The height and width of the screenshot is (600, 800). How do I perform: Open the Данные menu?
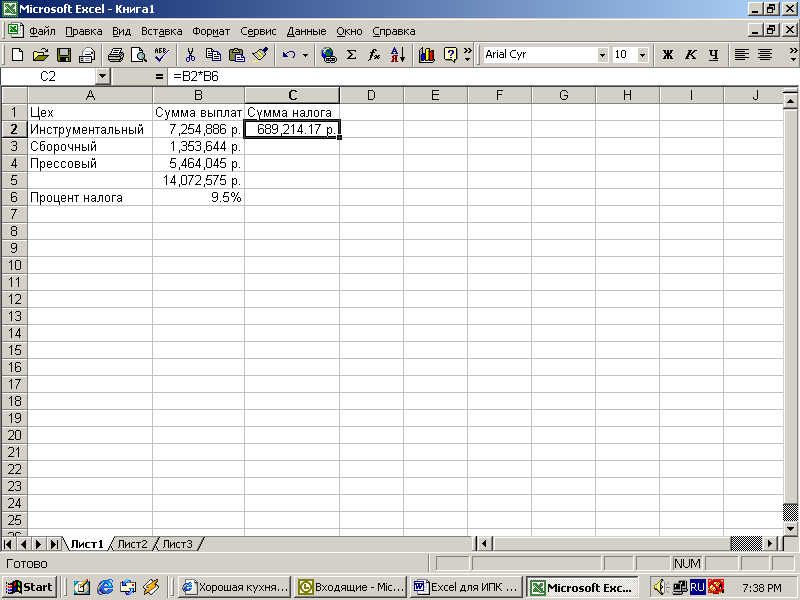click(306, 31)
